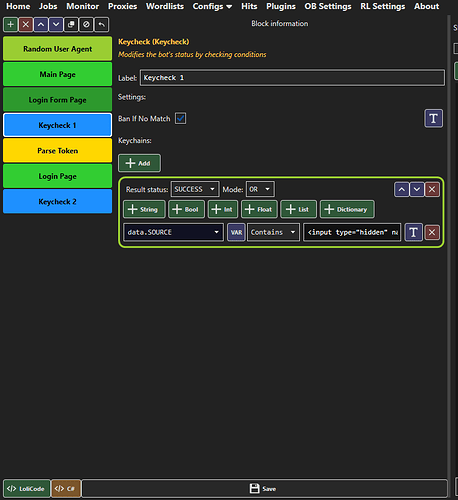458x500 pixels.
Task: Delete the selected block with the red X icon
Action: pyautogui.click(x=26, y=25)
